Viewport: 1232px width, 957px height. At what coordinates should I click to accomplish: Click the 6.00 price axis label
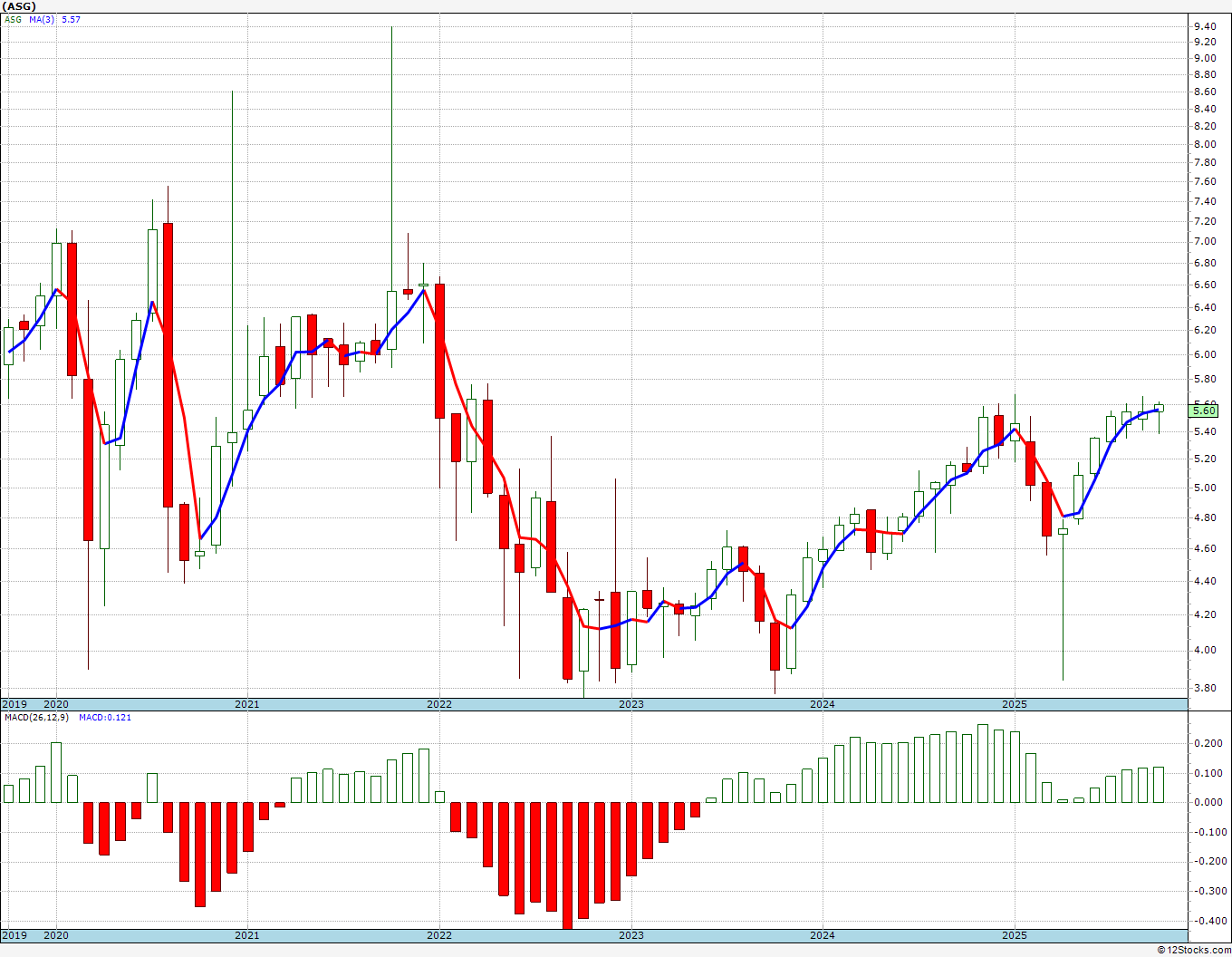[x=1205, y=354]
